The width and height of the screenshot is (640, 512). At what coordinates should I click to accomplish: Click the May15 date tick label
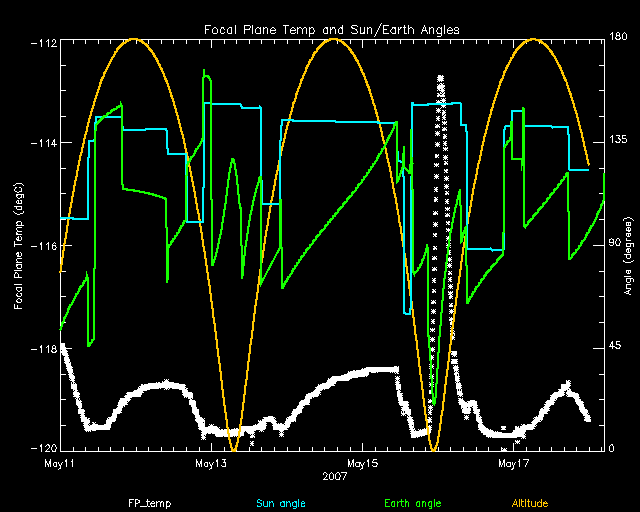click(361, 464)
